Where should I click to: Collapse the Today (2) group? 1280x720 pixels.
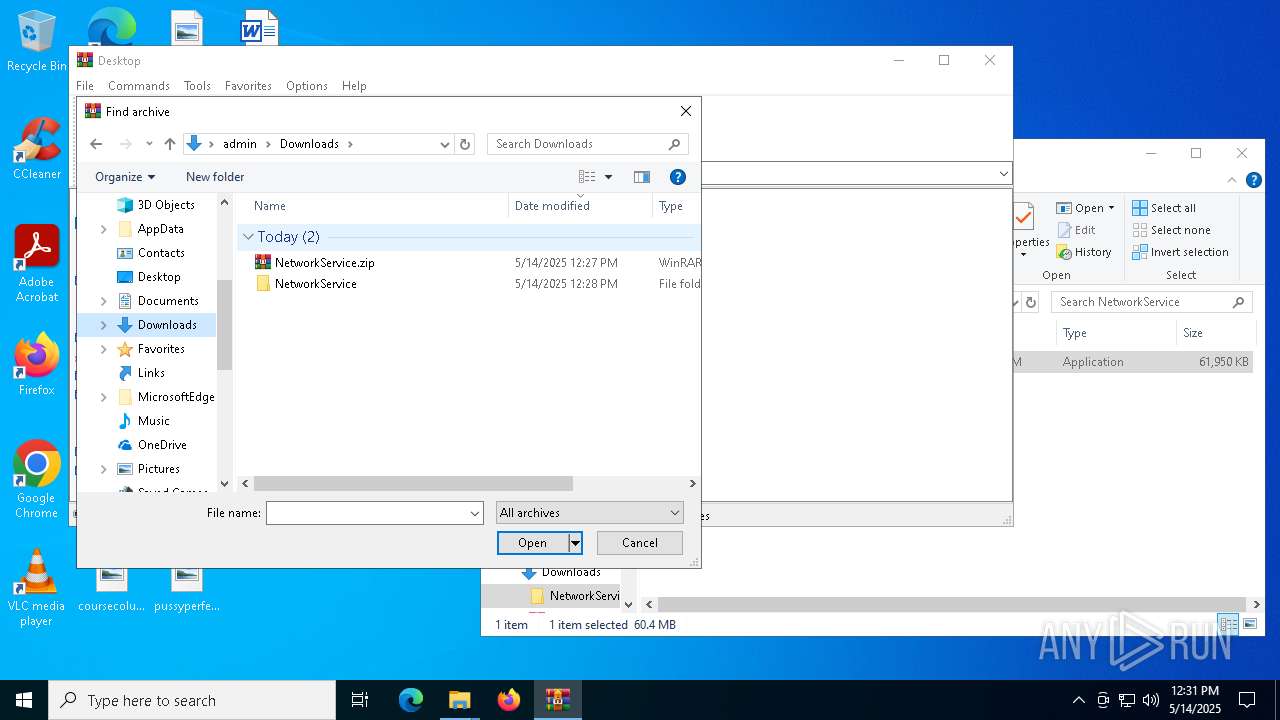coord(247,237)
